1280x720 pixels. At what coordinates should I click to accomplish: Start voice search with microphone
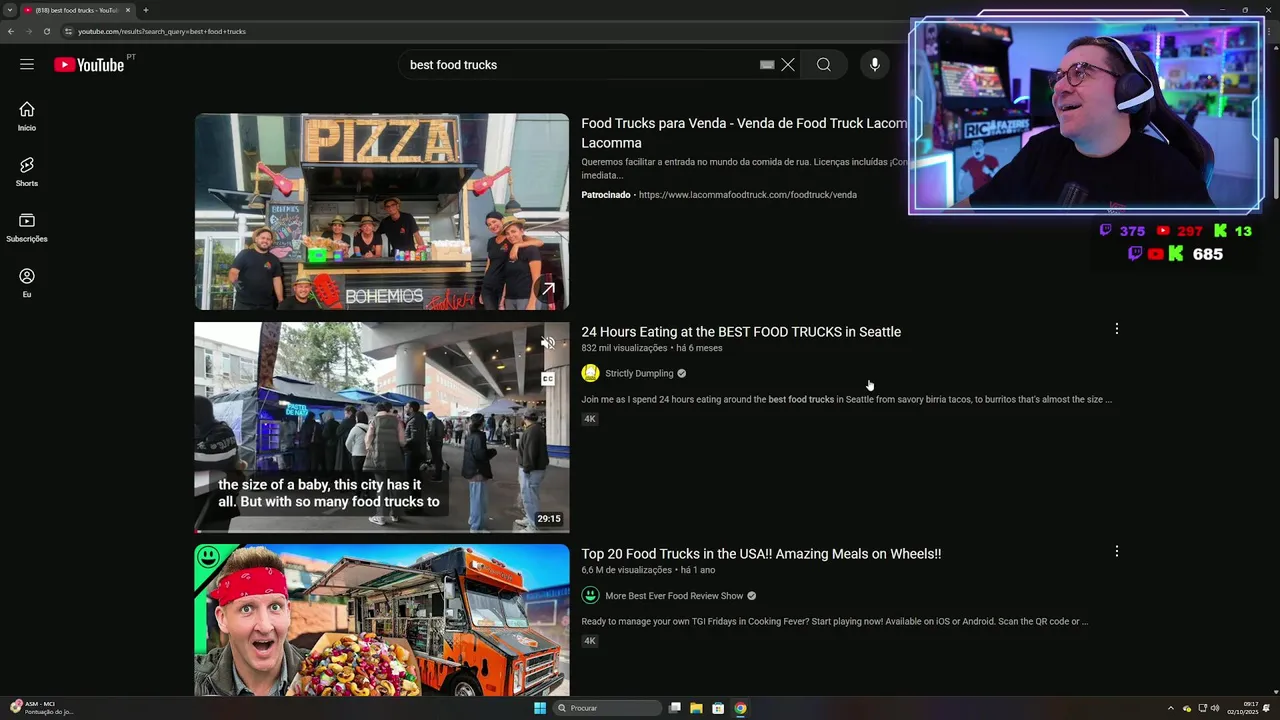875,65
